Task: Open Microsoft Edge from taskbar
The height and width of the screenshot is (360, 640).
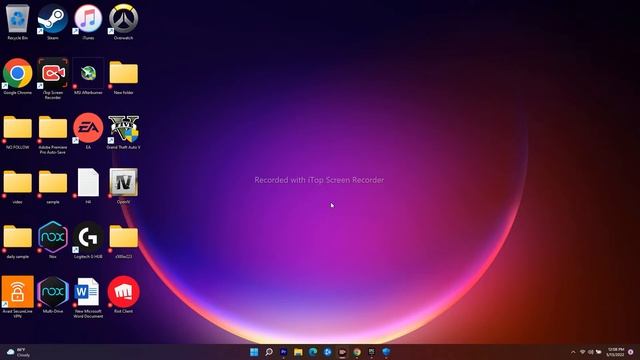Action: coord(313,352)
